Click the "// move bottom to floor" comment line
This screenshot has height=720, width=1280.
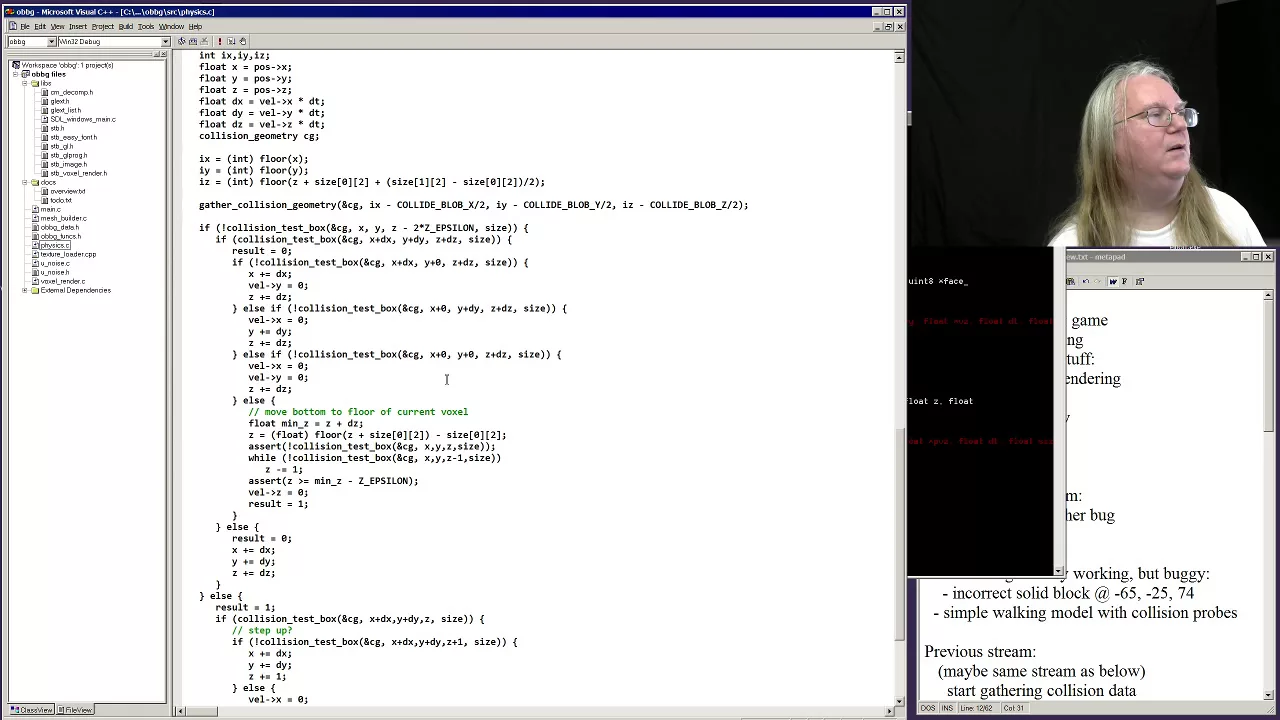point(358,412)
